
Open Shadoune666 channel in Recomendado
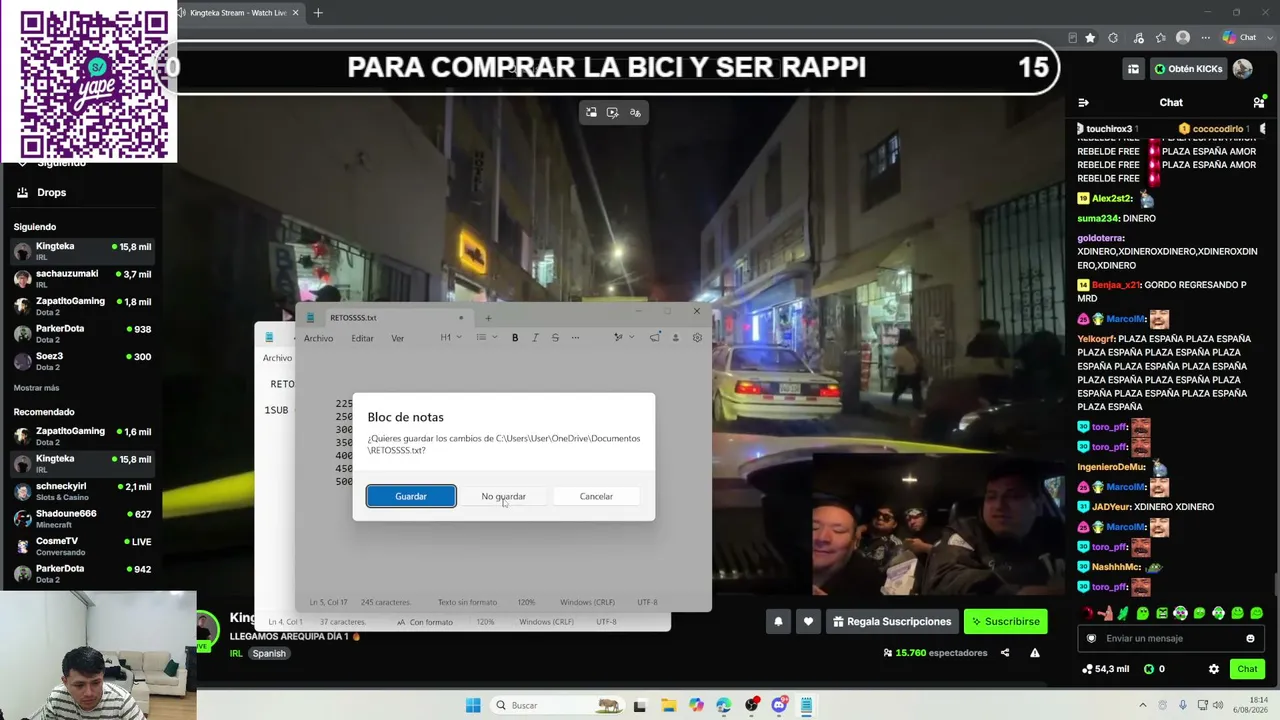[84, 518]
